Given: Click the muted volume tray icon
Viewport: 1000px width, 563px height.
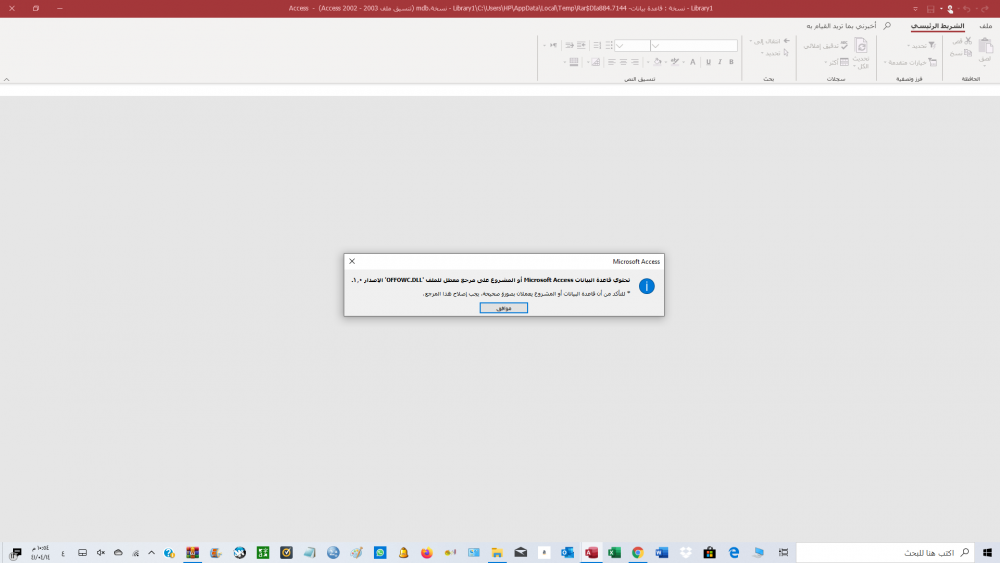Looking at the screenshot, I should [100, 553].
